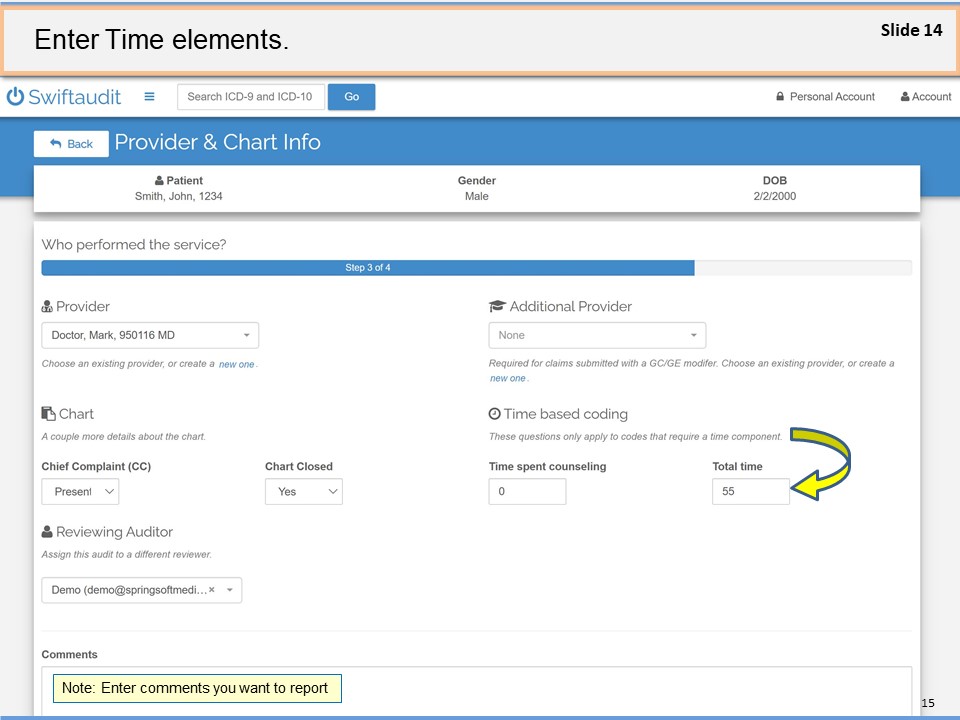
Task: Expand the Provider dropdown showing Doctor, Mark
Action: point(150,335)
